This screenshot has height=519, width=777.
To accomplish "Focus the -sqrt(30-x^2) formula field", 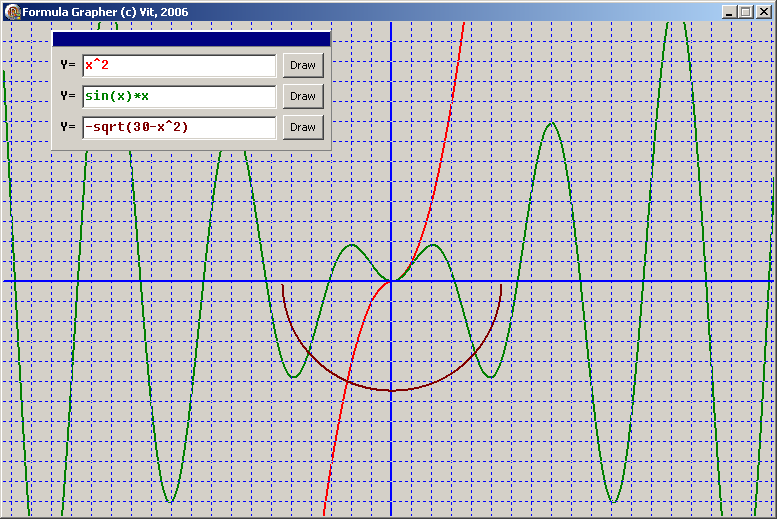I will tap(178, 127).
